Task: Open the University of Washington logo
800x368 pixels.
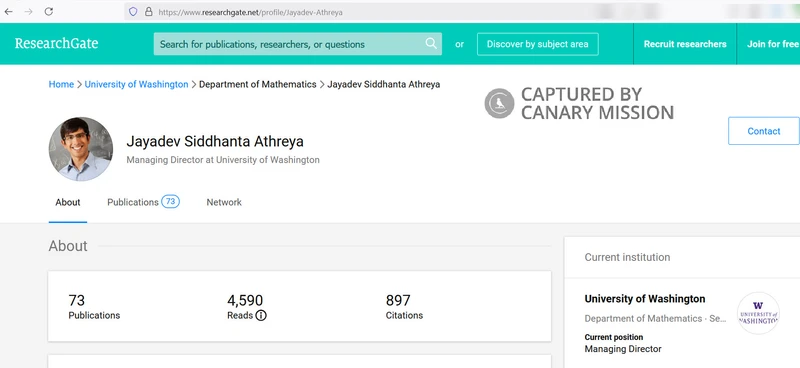Action: (758, 313)
